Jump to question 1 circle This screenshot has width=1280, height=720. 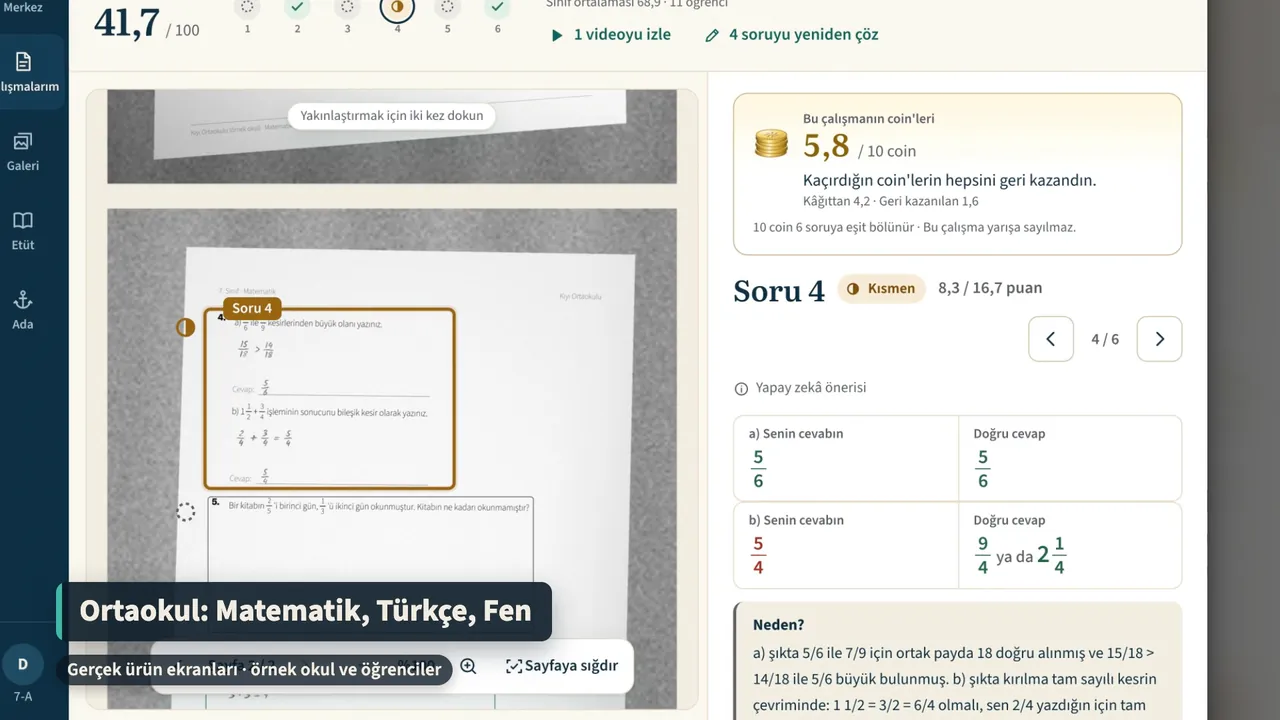(247, 8)
